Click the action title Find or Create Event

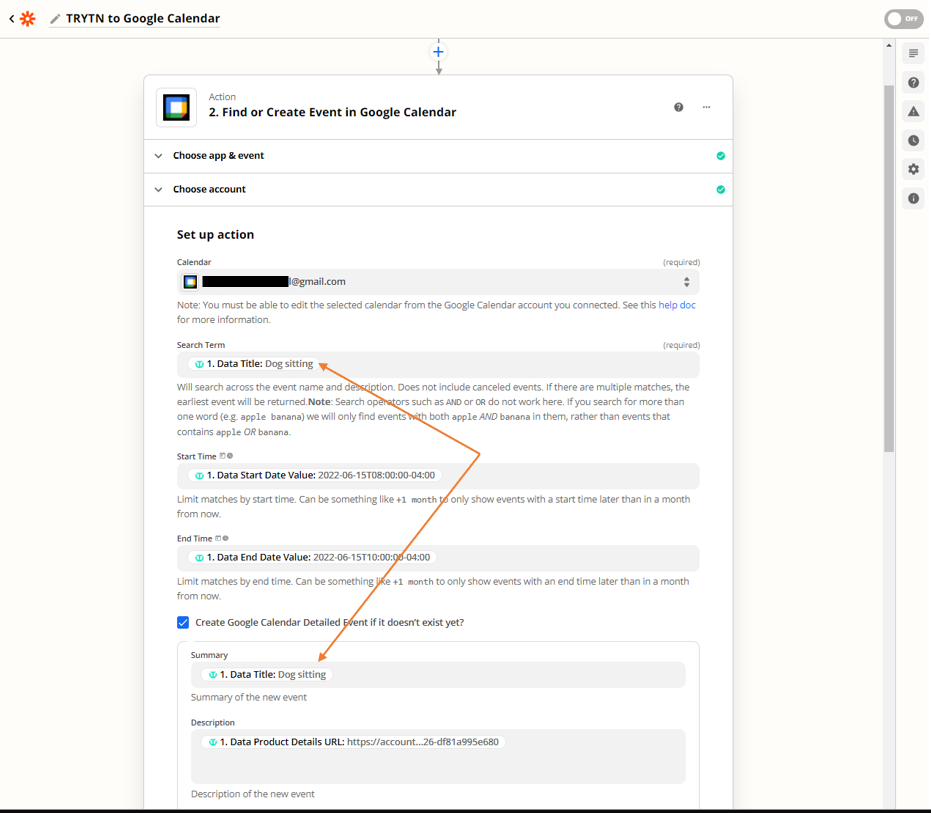[x=332, y=112]
